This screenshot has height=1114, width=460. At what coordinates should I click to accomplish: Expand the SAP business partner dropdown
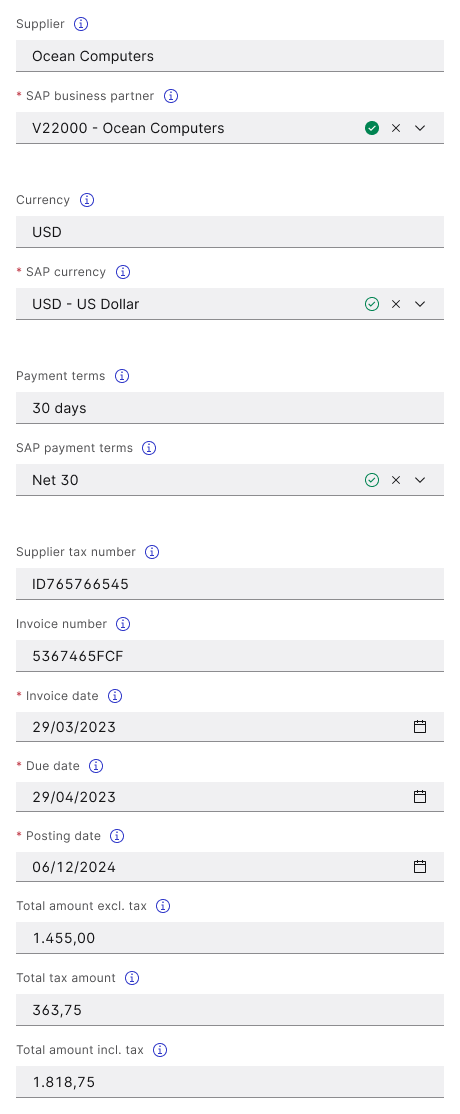click(x=420, y=128)
